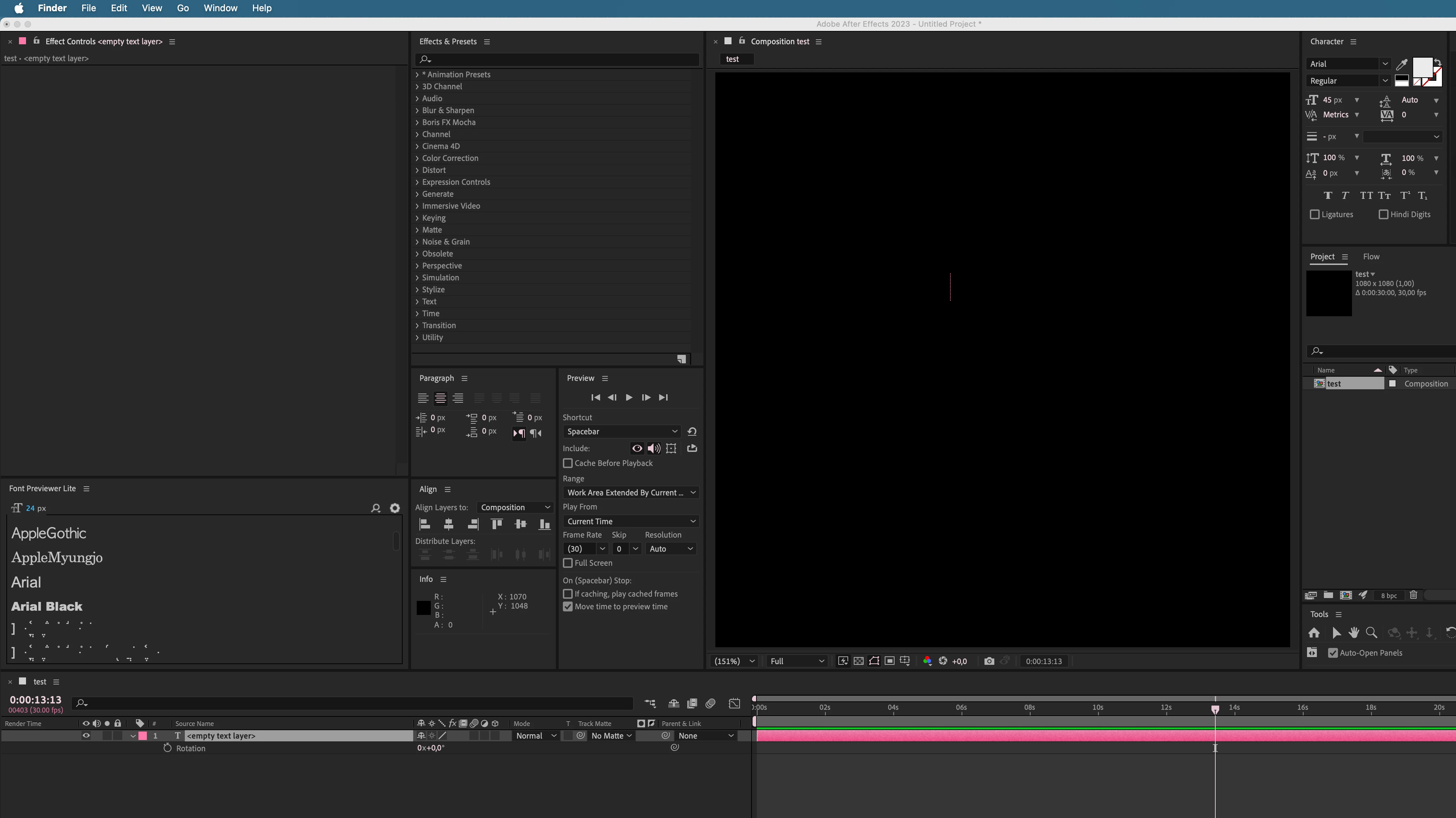This screenshot has height=818, width=1456.
Task: Enable Cache Before Playback checkbox
Action: point(568,463)
